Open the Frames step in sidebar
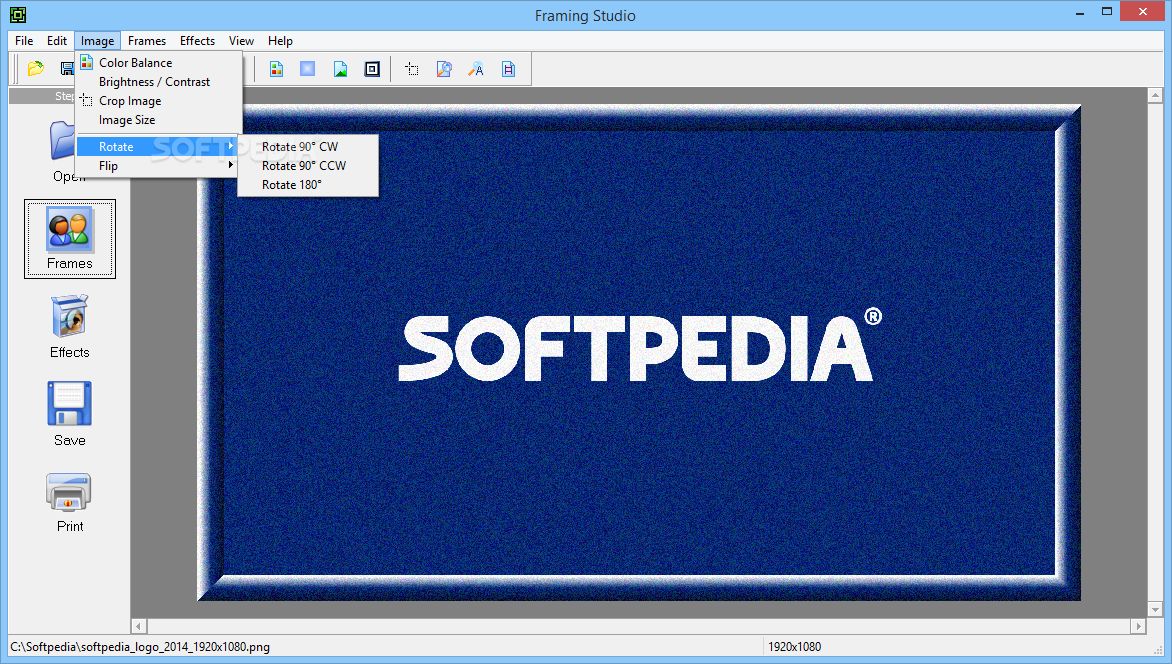Viewport: 1172px width, 664px height. tap(70, 239)
